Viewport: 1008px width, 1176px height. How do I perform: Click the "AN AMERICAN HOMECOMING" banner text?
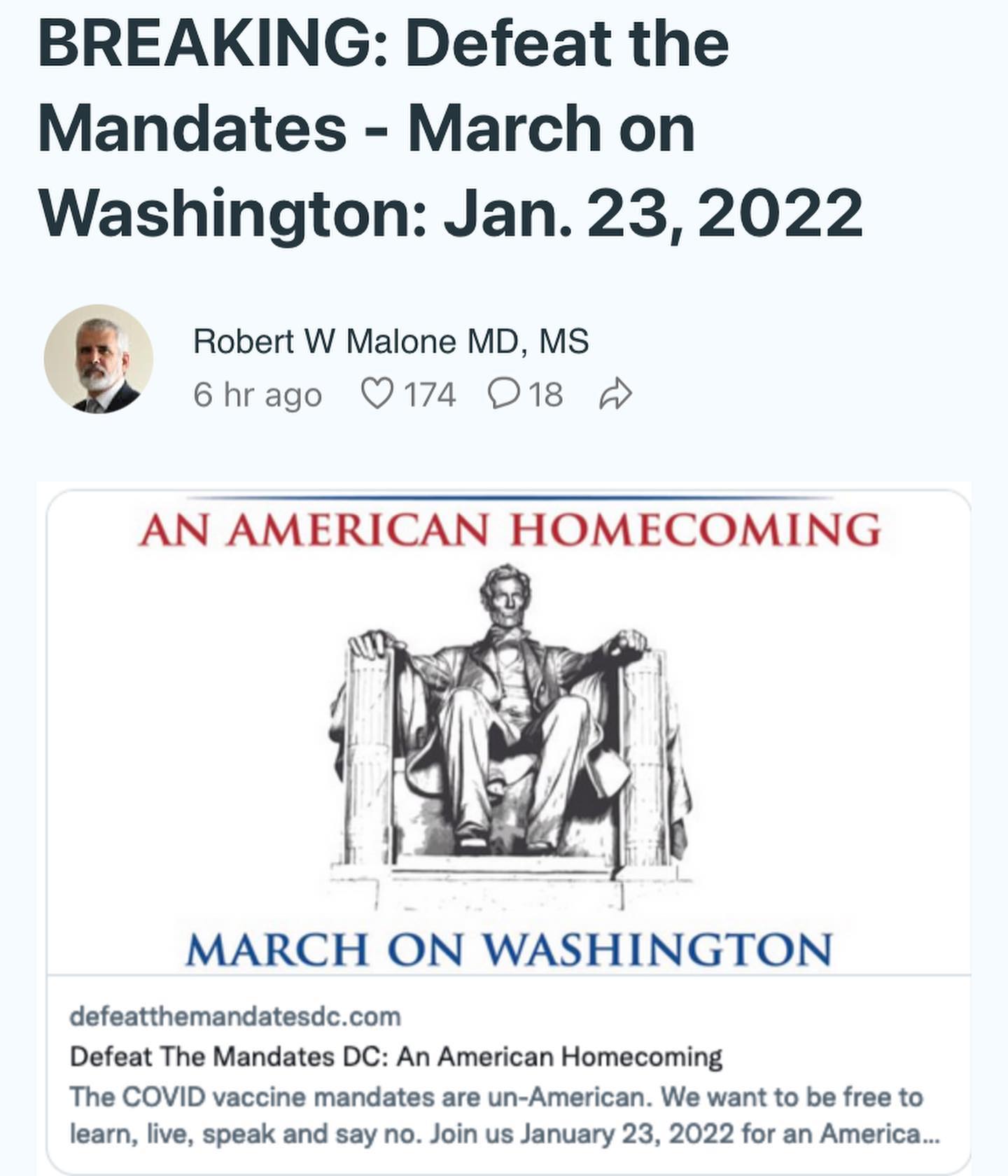tap(509, 530)
